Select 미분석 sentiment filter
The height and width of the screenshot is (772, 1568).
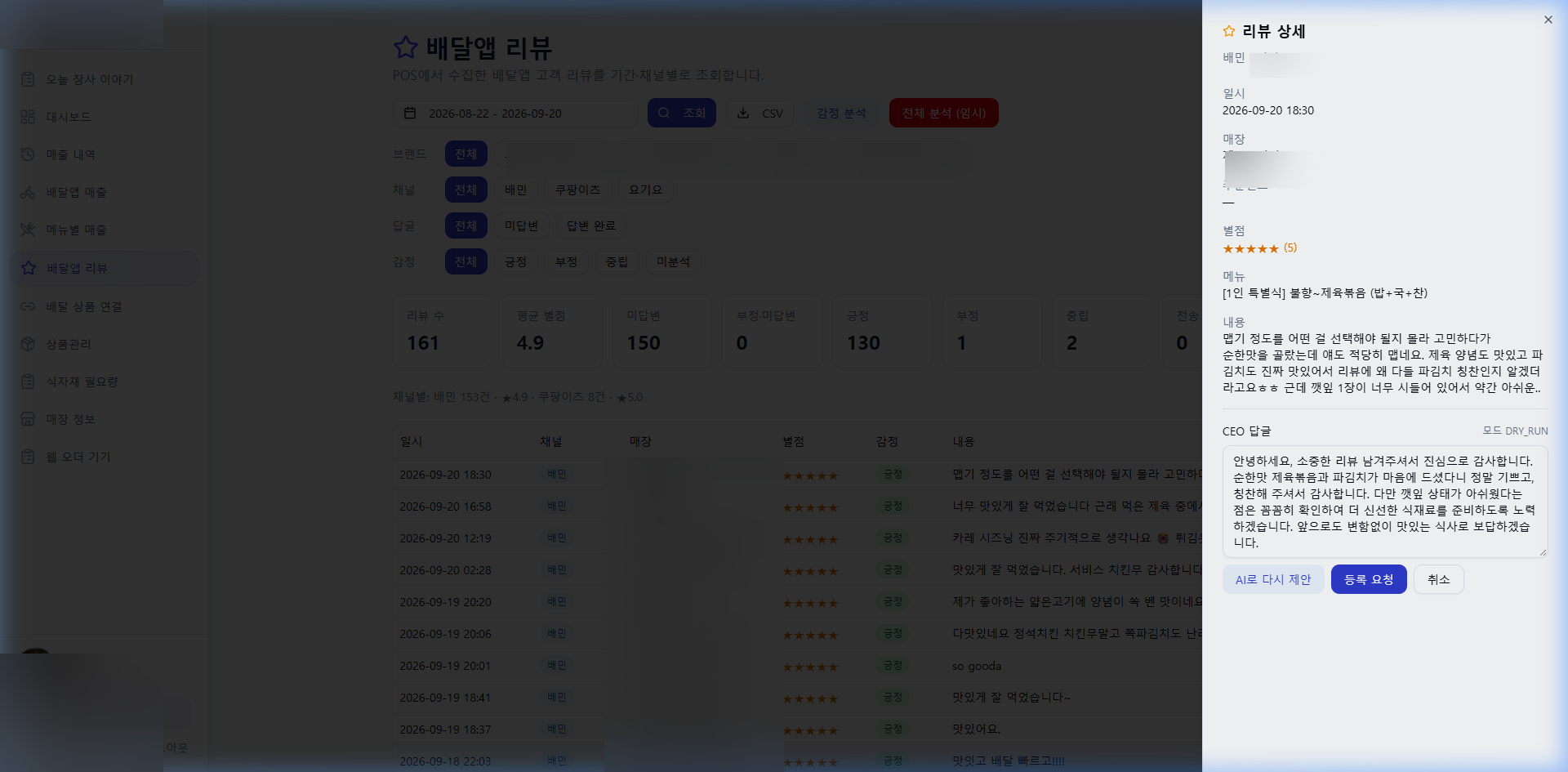click(x=674, y=261)
